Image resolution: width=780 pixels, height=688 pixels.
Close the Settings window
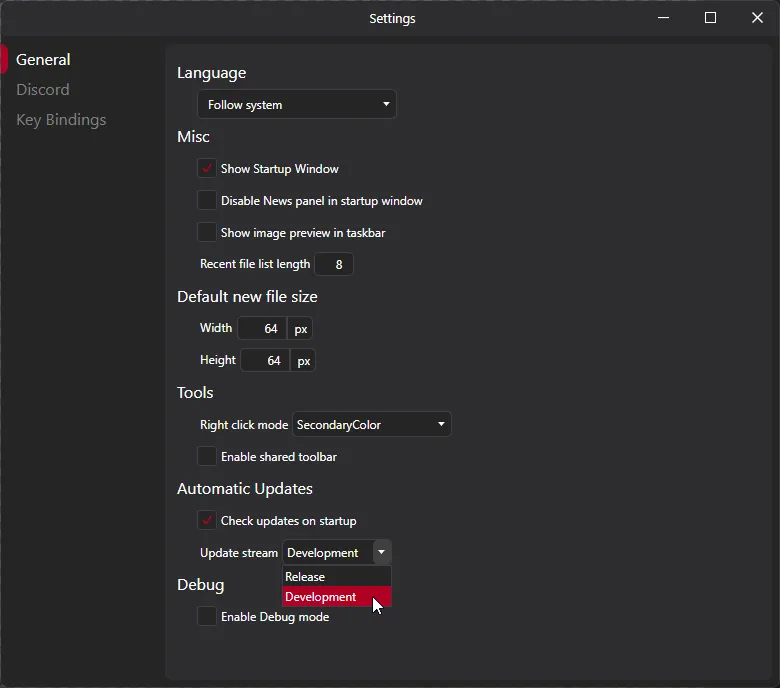click(757, 18)
